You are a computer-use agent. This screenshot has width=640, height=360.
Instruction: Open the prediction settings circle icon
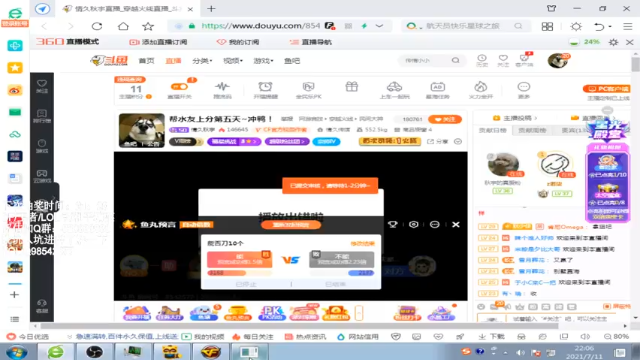coord(413,224)
